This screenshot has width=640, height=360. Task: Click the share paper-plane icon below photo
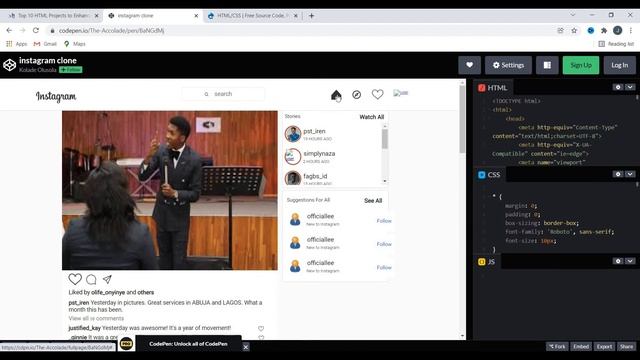(107, 279)
